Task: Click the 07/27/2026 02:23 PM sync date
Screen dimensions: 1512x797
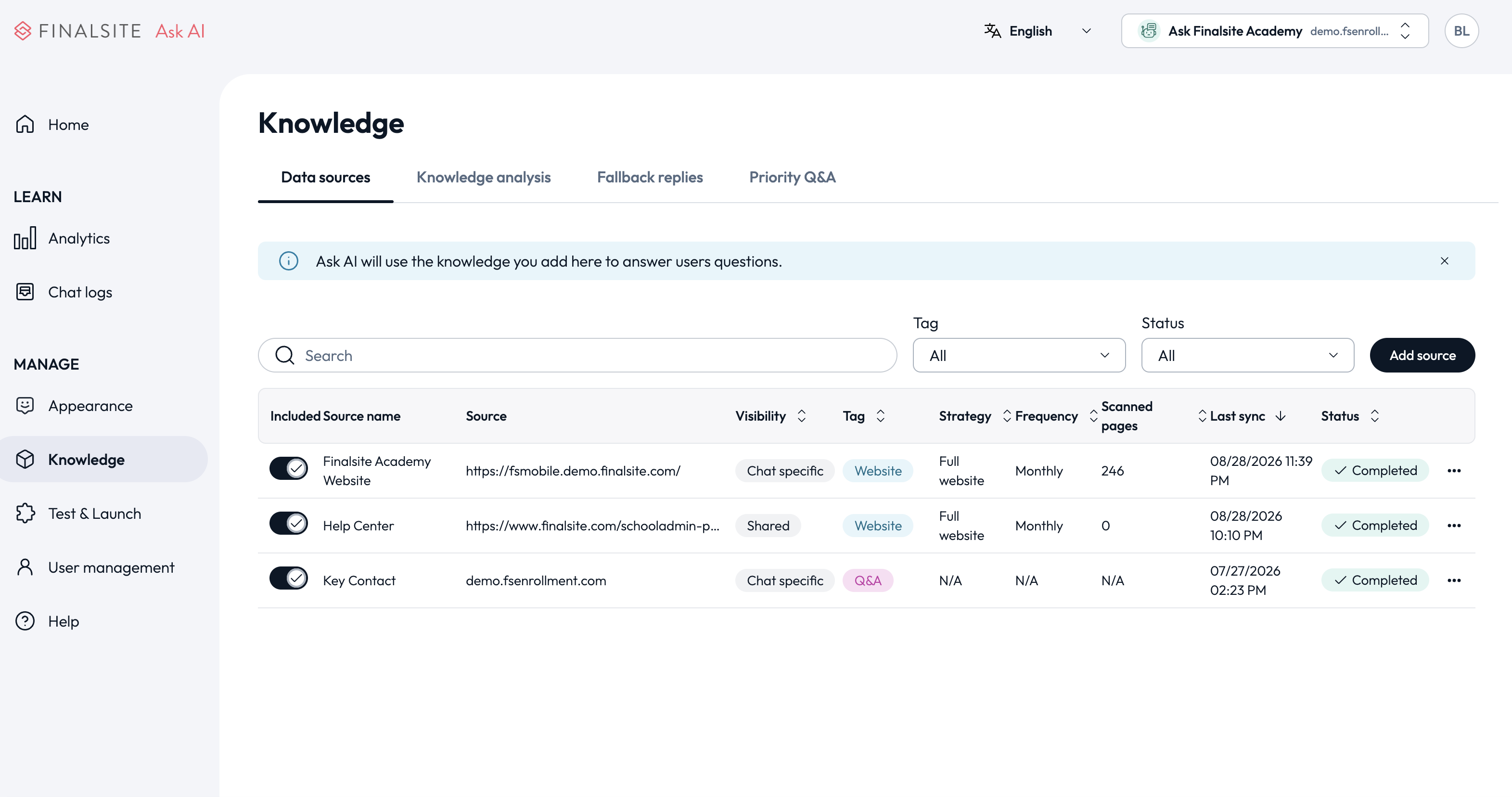Action: [x=1245, y=580]
